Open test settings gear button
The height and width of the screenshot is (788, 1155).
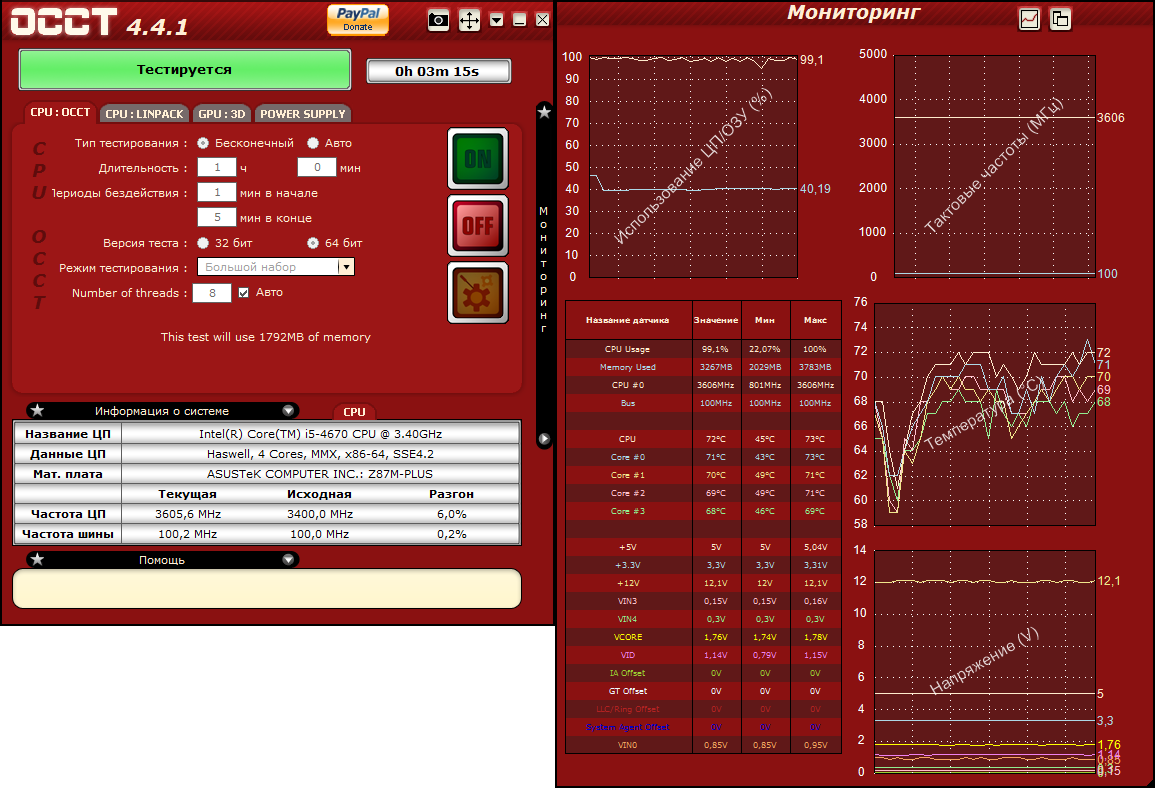pyautogui.click(x=478, y=292)
